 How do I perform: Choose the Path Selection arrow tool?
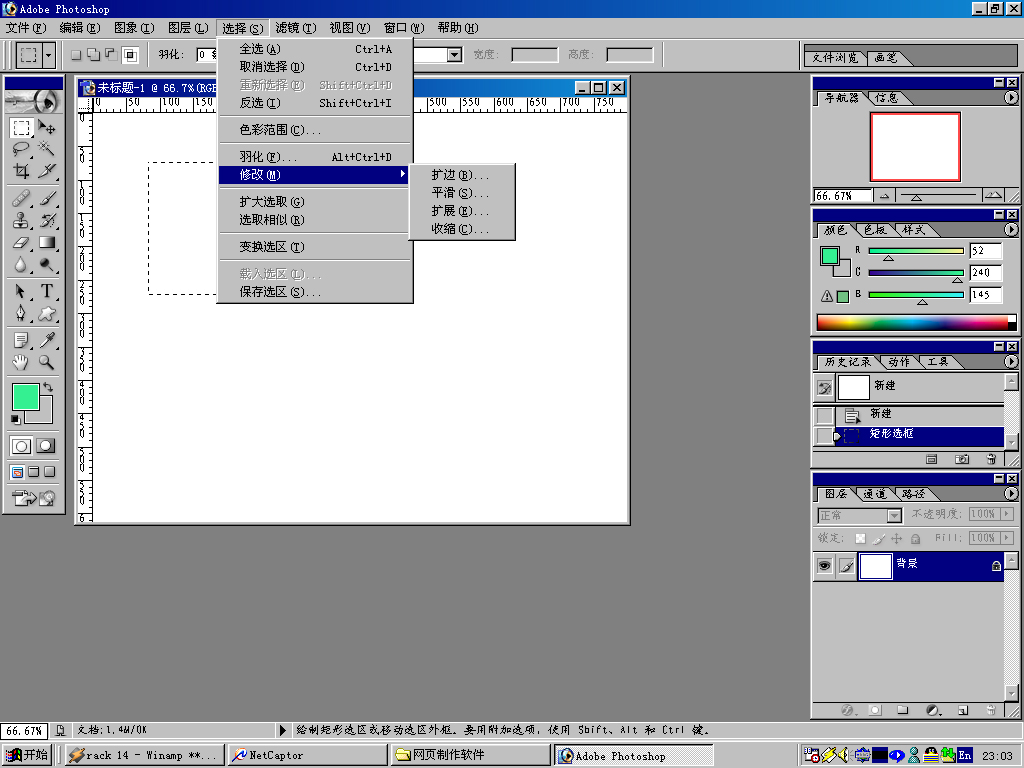(22, 291)
